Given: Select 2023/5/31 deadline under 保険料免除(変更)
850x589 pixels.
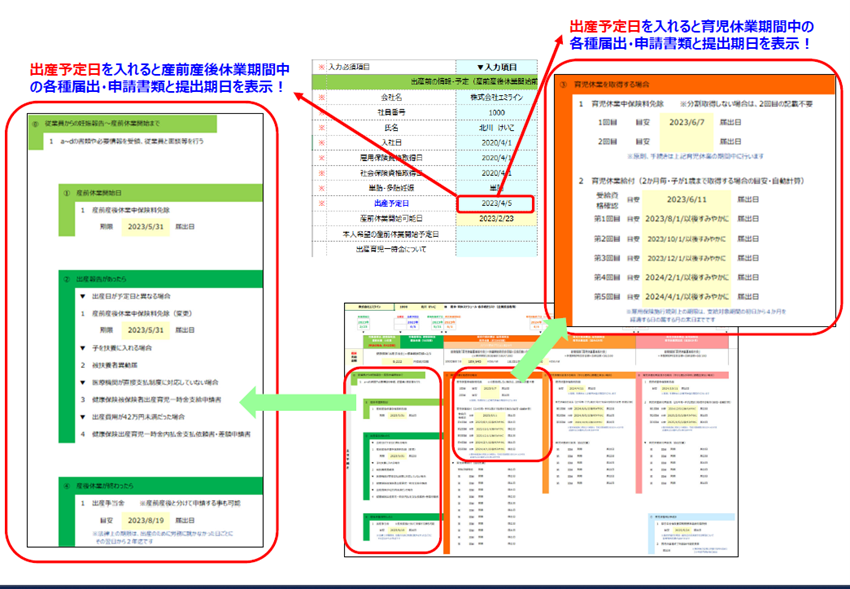Looking at the screenshot, I should coord(145,330).
